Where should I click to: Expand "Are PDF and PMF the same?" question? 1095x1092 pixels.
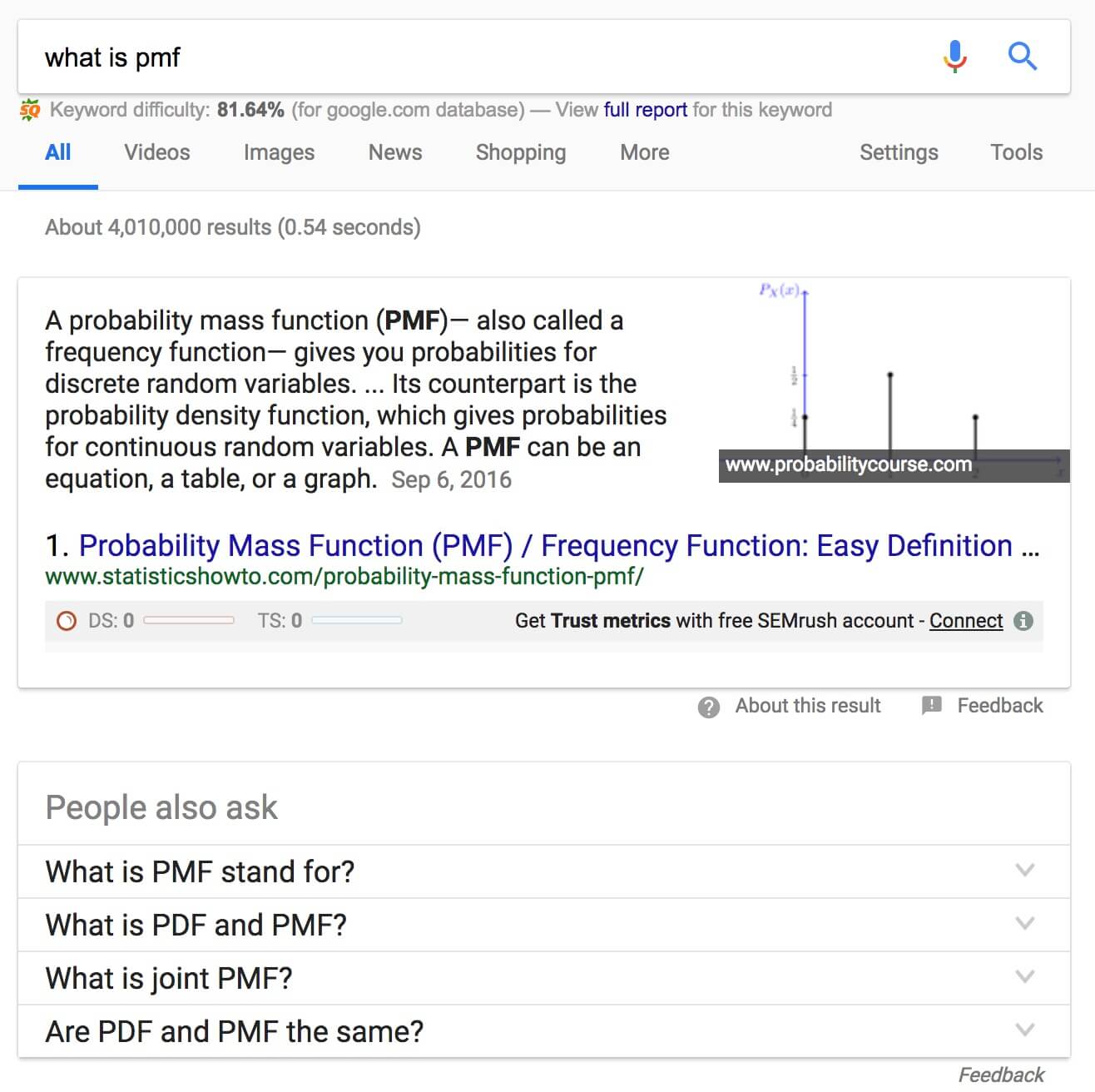1024,1030
